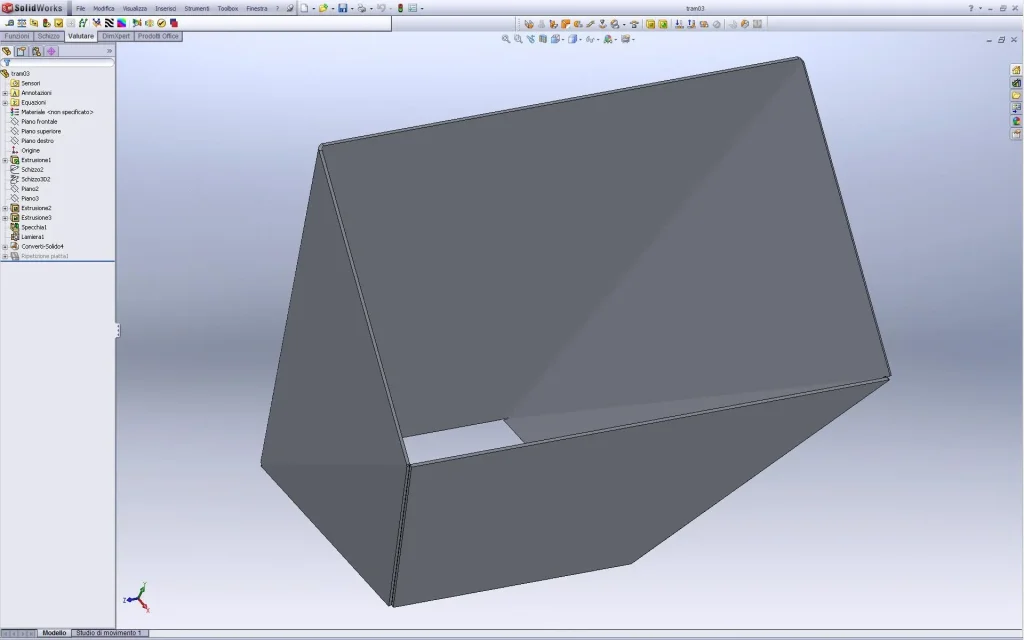Open File Explorer in task pane

point(1016,95)
